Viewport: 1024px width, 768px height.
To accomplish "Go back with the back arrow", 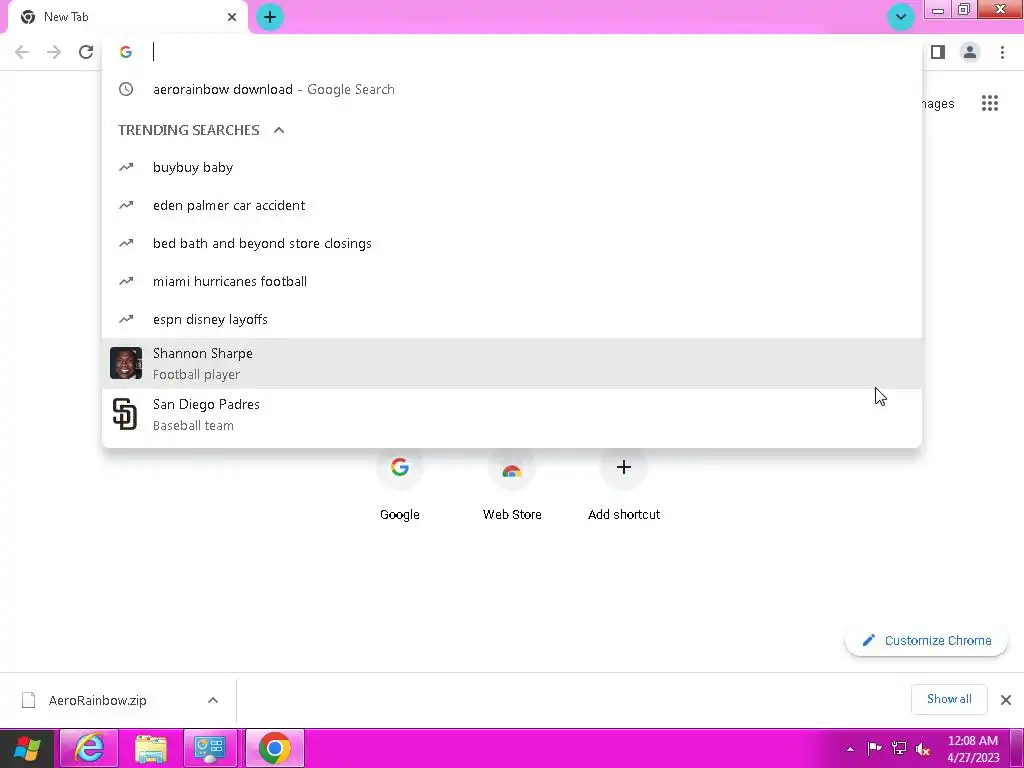I will click(x=22, y=52).
